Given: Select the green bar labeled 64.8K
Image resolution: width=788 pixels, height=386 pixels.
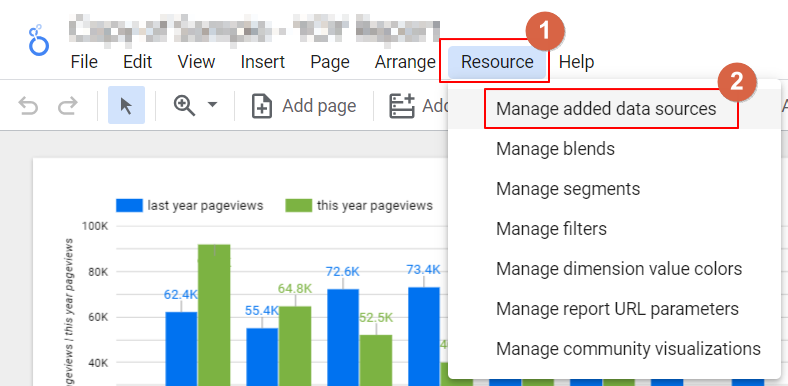Looking at the screenshot, I should tap(295, 346).
